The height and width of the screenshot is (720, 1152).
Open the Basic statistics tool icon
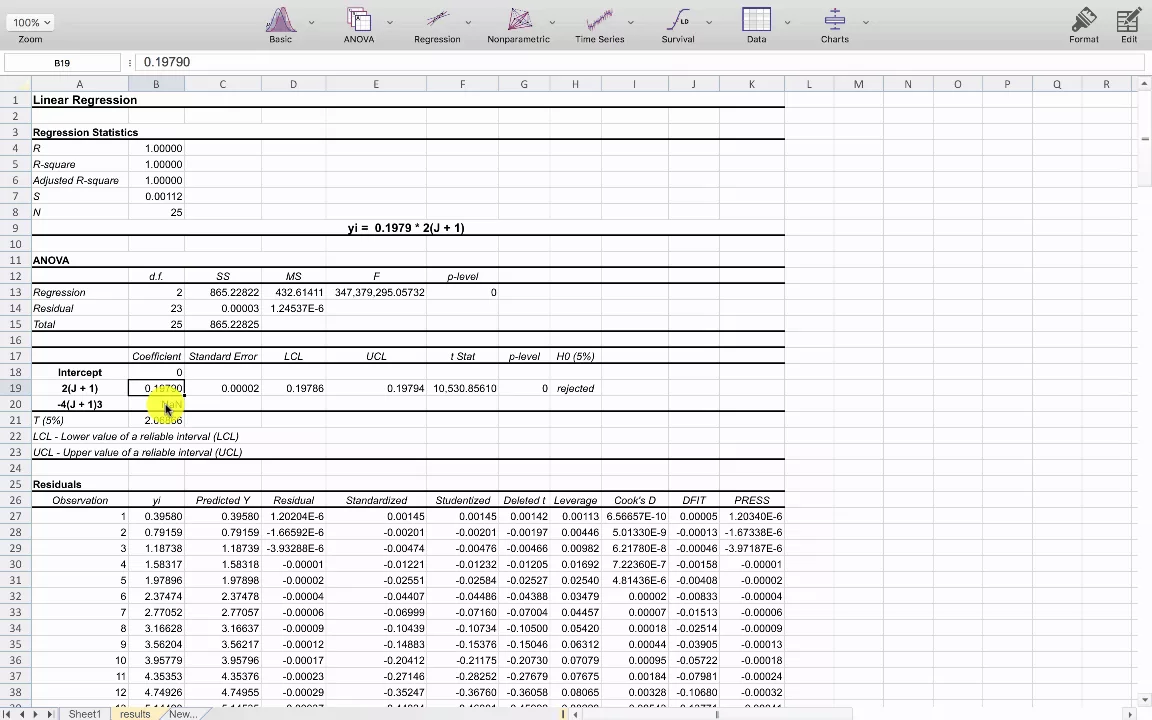281,20
